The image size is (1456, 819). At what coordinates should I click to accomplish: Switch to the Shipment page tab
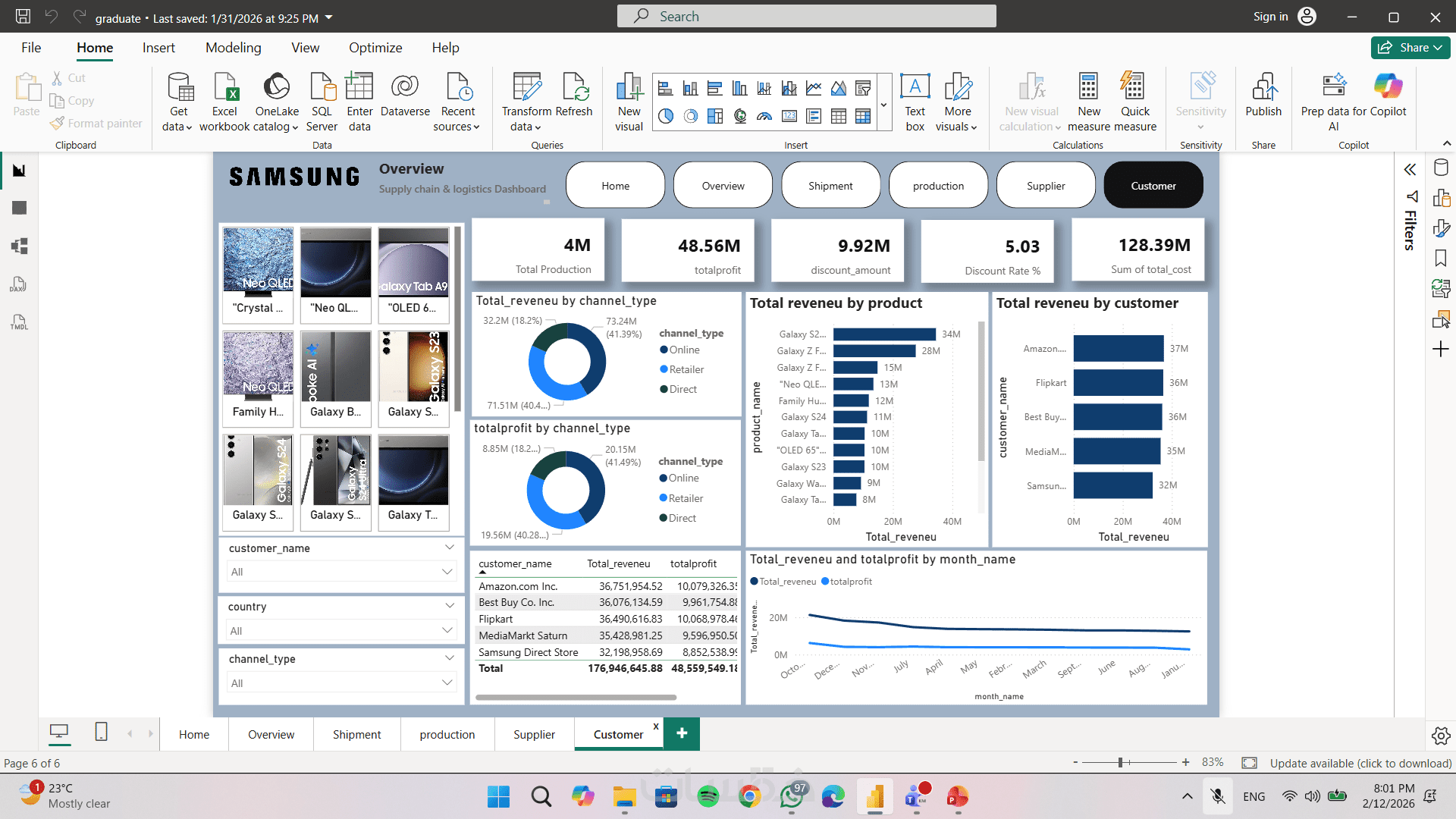356,734
